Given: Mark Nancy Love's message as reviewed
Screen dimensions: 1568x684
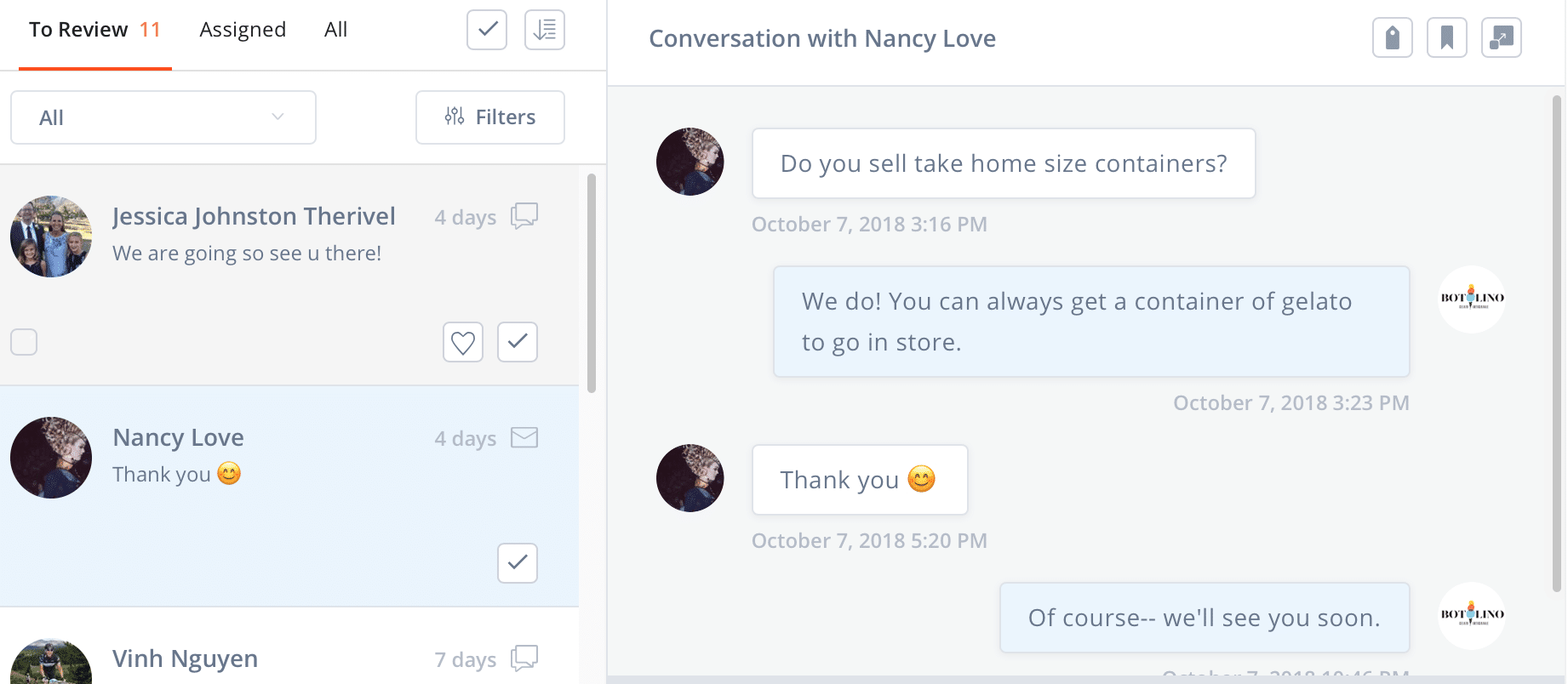Looking at the screenshot, I should 518,563.
